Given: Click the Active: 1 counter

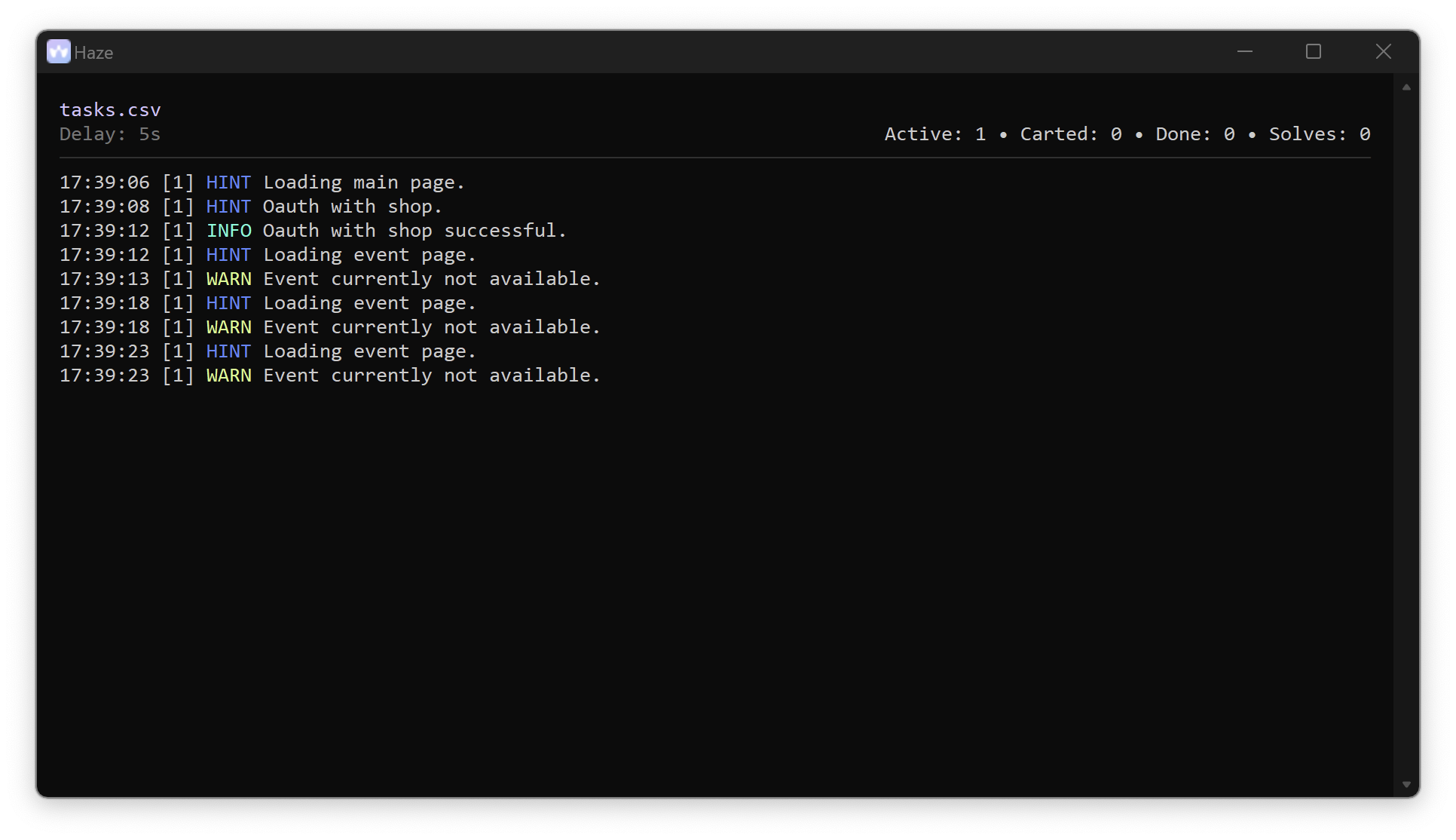Looking at the screenshot, I should point(935,134).
